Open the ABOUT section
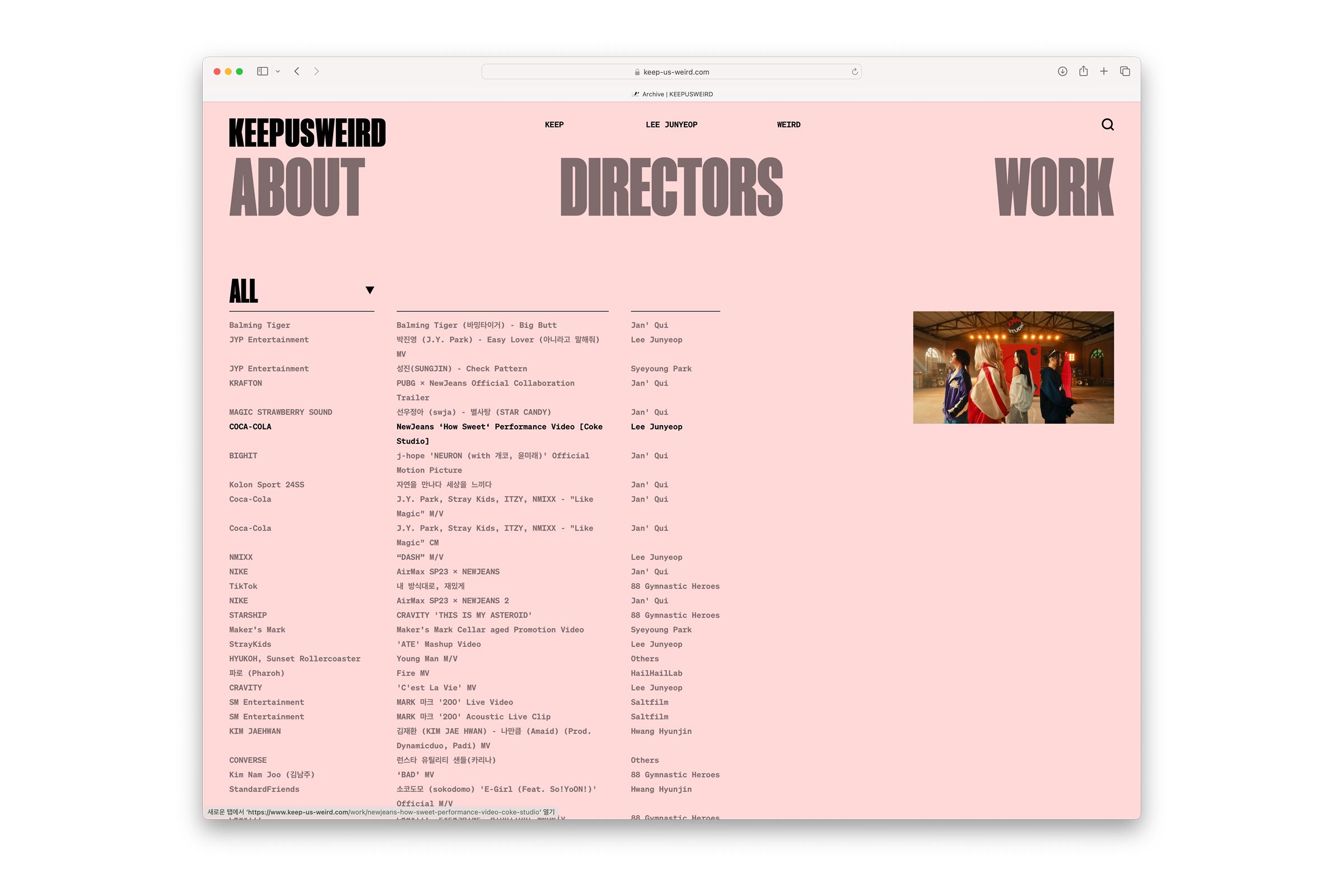This screenshot has width=1344, height=896. (x=297, y=188)
